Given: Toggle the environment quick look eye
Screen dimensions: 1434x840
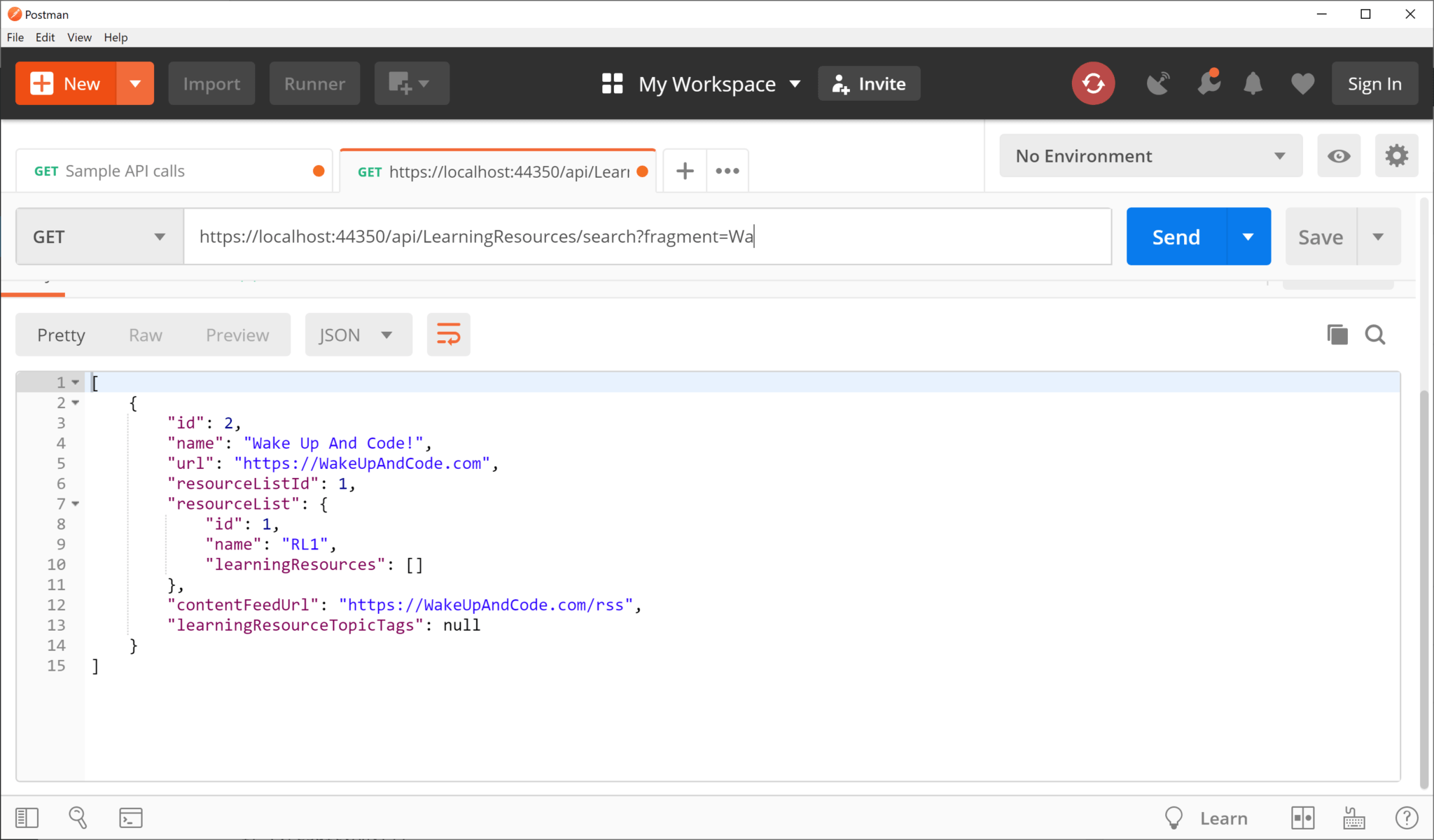Looking at the screenshot, I should click(1339, 155).
